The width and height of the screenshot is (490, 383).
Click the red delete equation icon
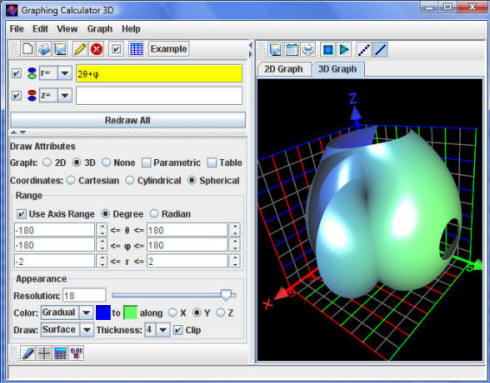[97, 49]
